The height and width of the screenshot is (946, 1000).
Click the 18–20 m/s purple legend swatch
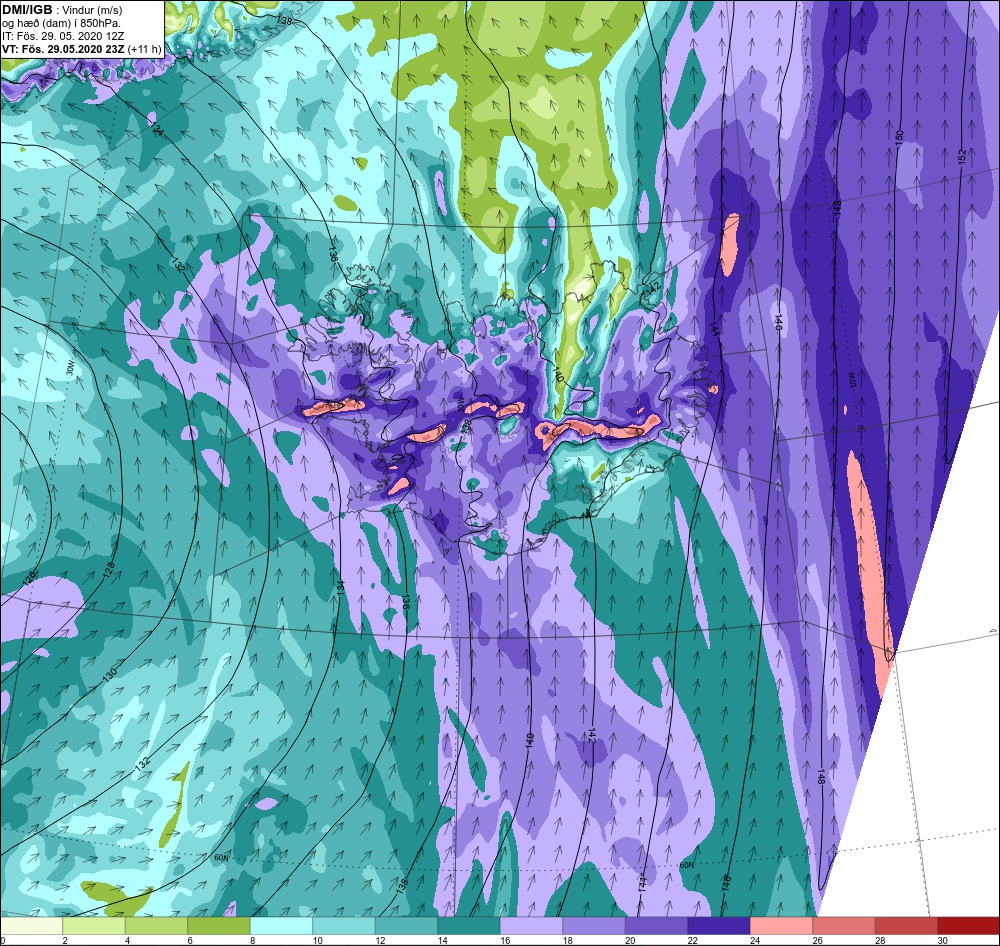594,925
